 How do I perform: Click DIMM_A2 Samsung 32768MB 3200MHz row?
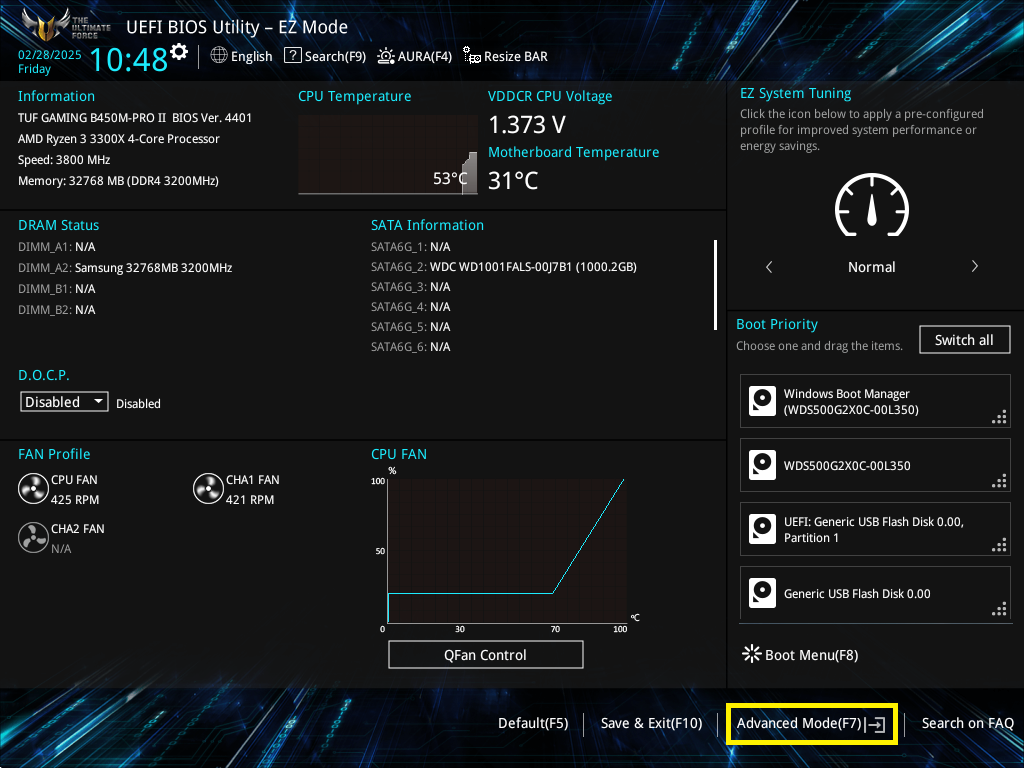[x=125, y=268]
